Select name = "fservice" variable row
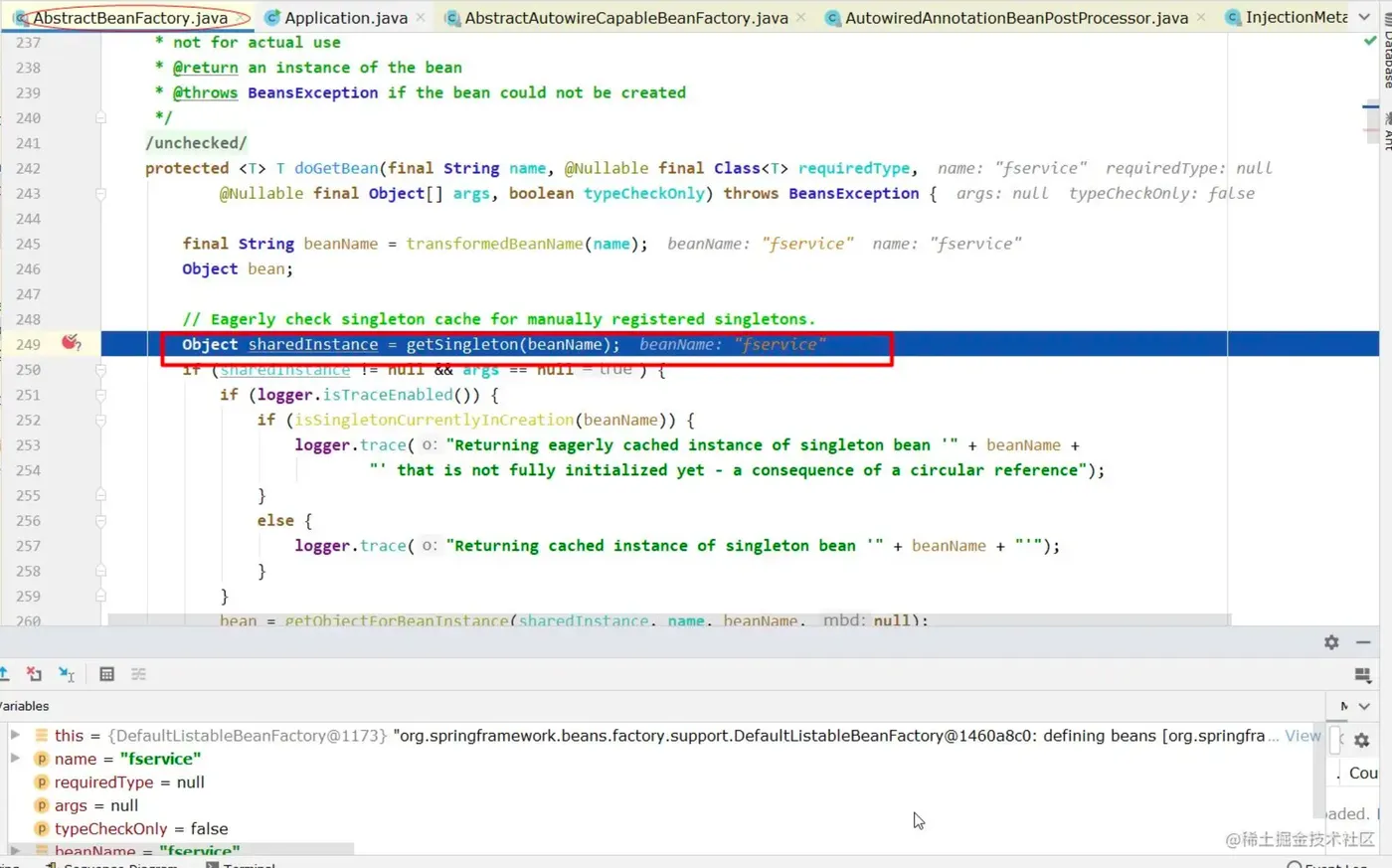 (x=661, y=759)
